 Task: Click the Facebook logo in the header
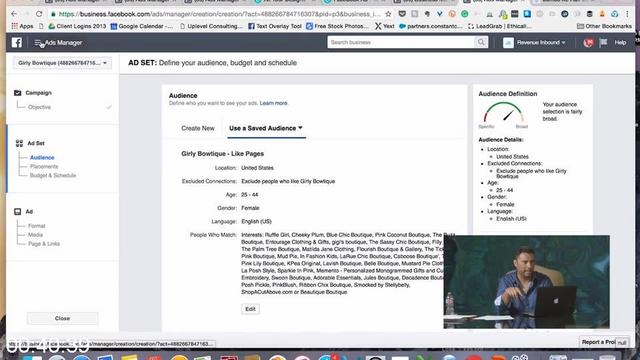pos(17,42)
